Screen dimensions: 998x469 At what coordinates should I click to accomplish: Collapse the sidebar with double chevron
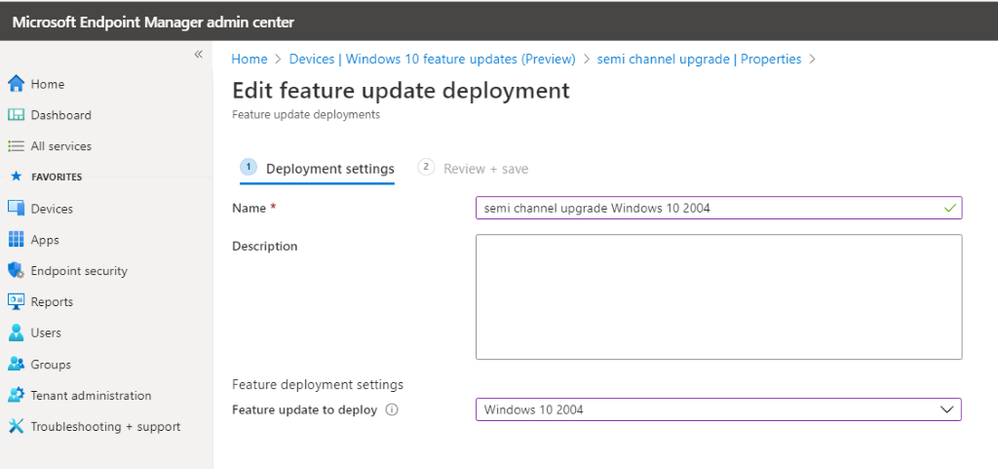coord(198,55)
